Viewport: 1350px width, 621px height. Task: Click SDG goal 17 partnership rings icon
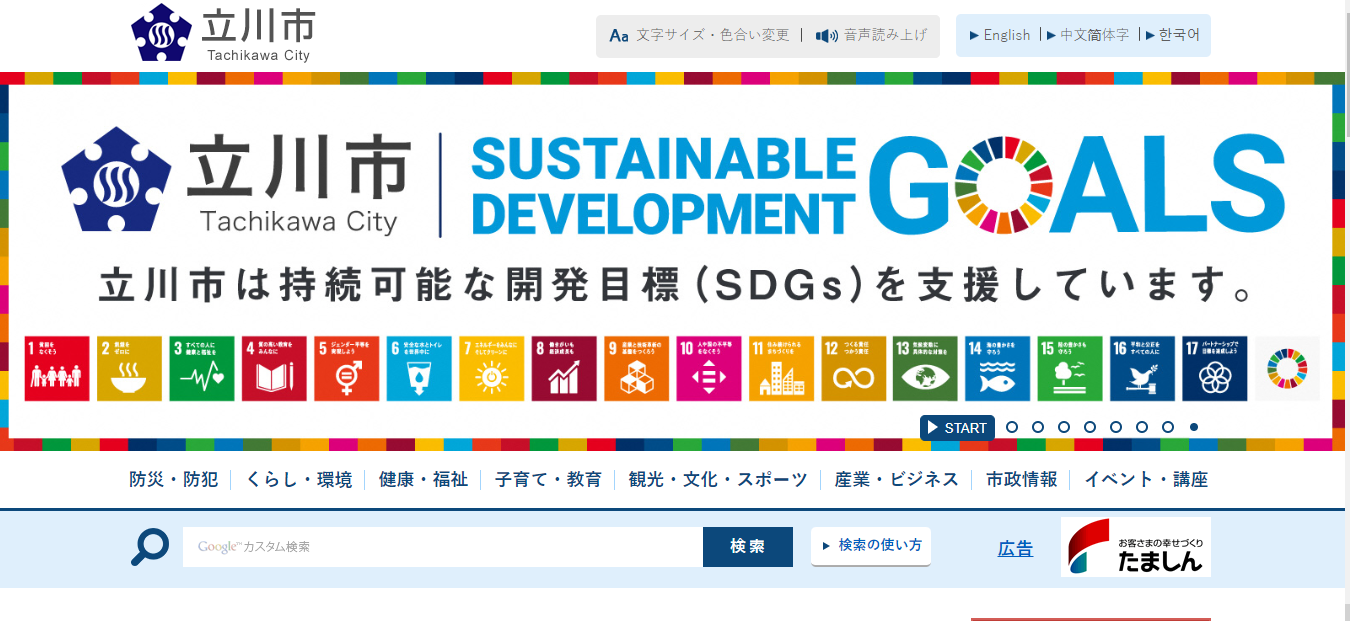point(1215,369)
